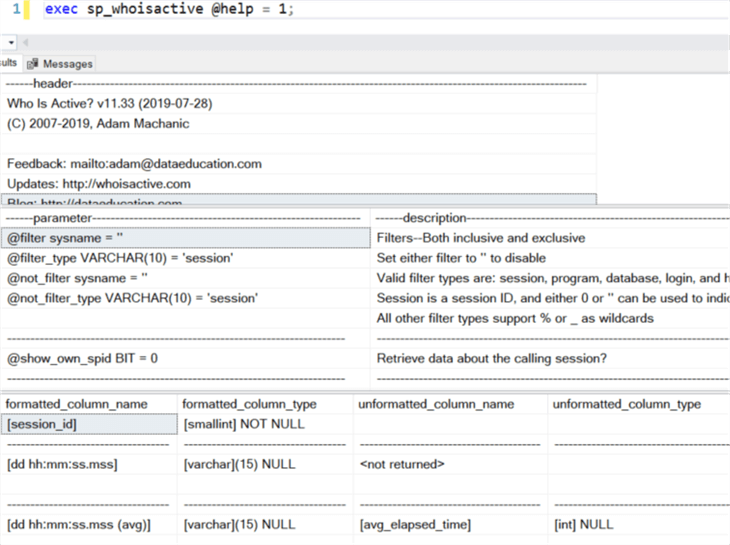Select [varchar](15) NULL cell in (avg) row

[x=265, y=525]
